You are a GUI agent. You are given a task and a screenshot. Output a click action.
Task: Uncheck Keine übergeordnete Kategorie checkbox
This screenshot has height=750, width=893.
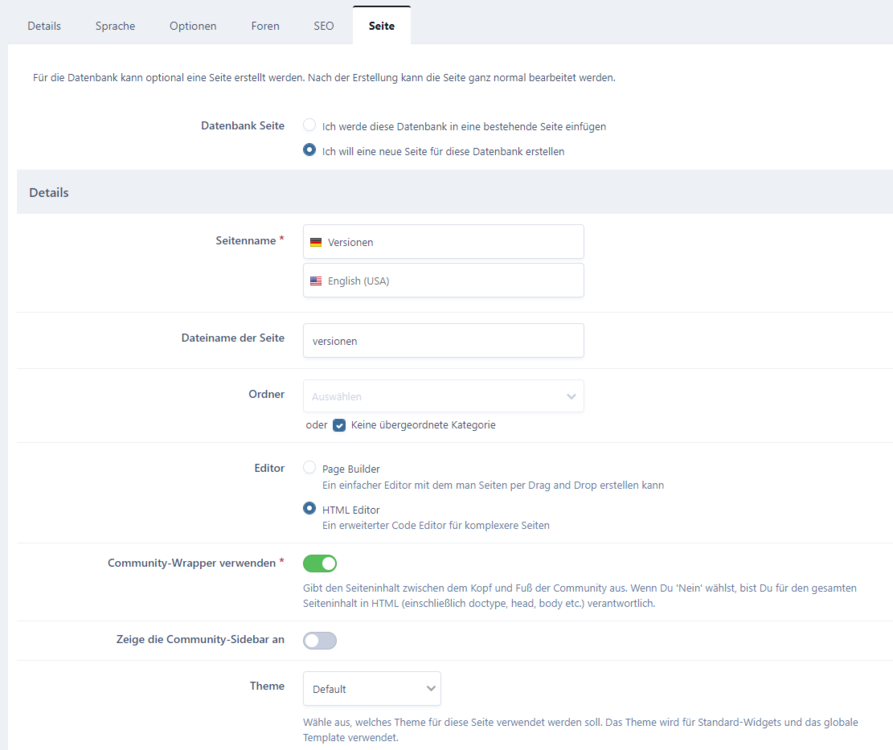tap(340, 425)
